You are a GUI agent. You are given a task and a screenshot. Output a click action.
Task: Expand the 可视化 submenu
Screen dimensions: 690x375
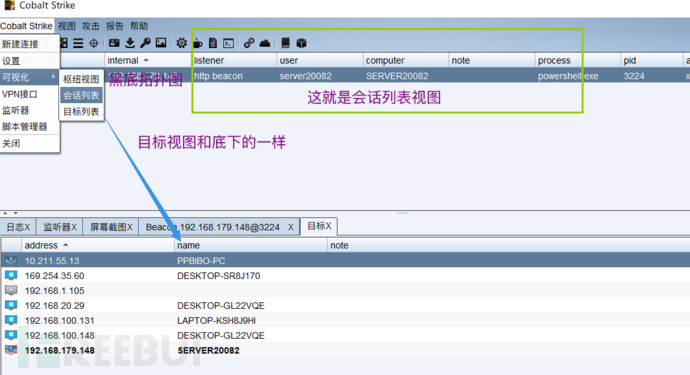(x=29, y=77)
